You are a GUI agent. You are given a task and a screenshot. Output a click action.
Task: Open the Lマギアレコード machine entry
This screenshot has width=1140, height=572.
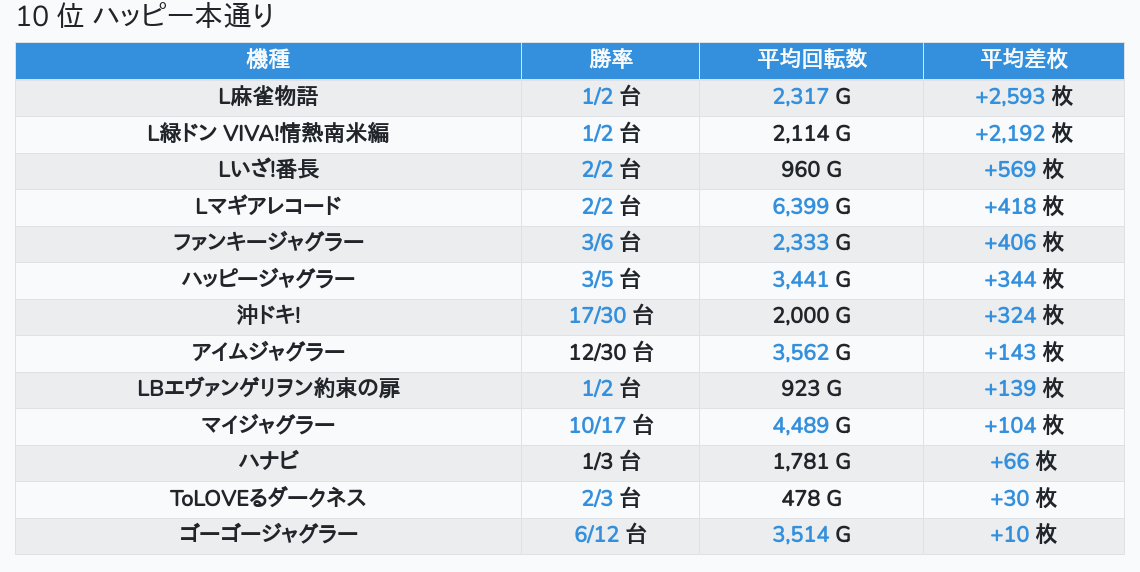(x=268, y=206)
